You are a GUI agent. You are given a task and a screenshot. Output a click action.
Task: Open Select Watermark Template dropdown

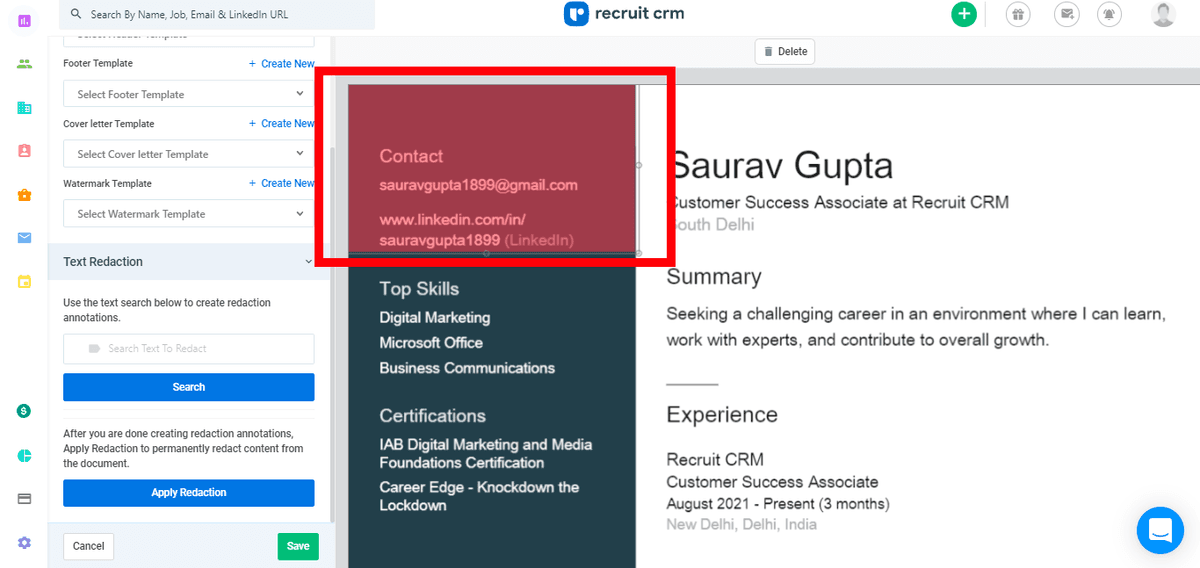(188, 214)
